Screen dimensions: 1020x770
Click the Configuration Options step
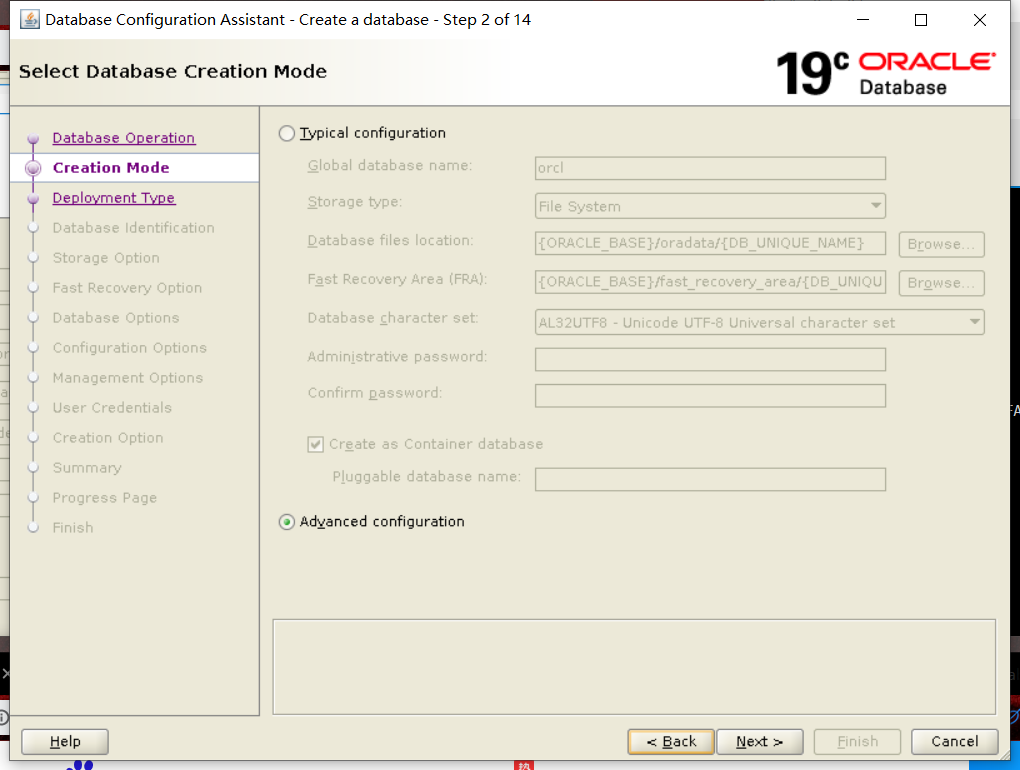(129, 347)
